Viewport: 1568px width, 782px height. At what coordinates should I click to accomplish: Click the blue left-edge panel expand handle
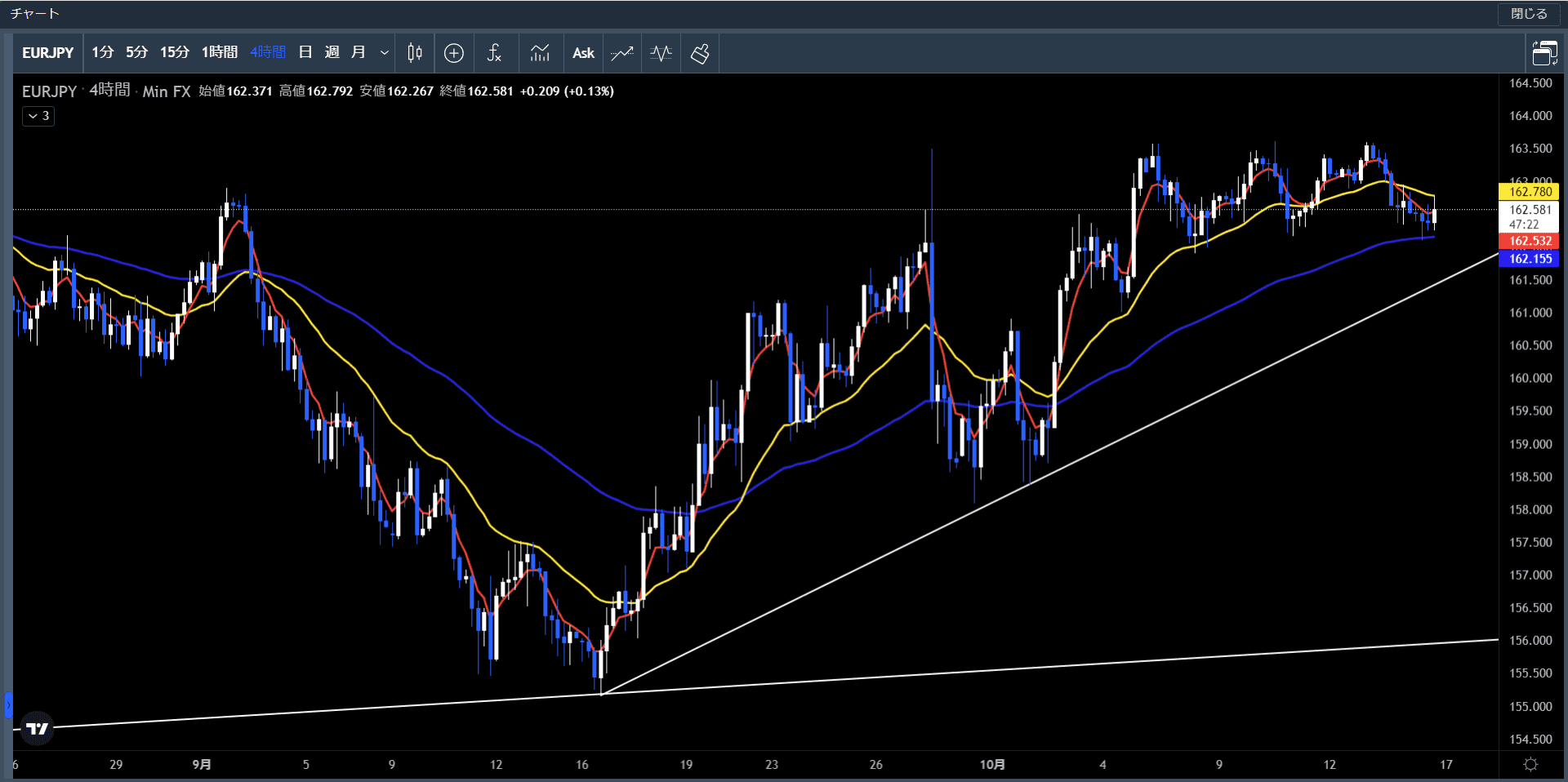tap(8, 705)
